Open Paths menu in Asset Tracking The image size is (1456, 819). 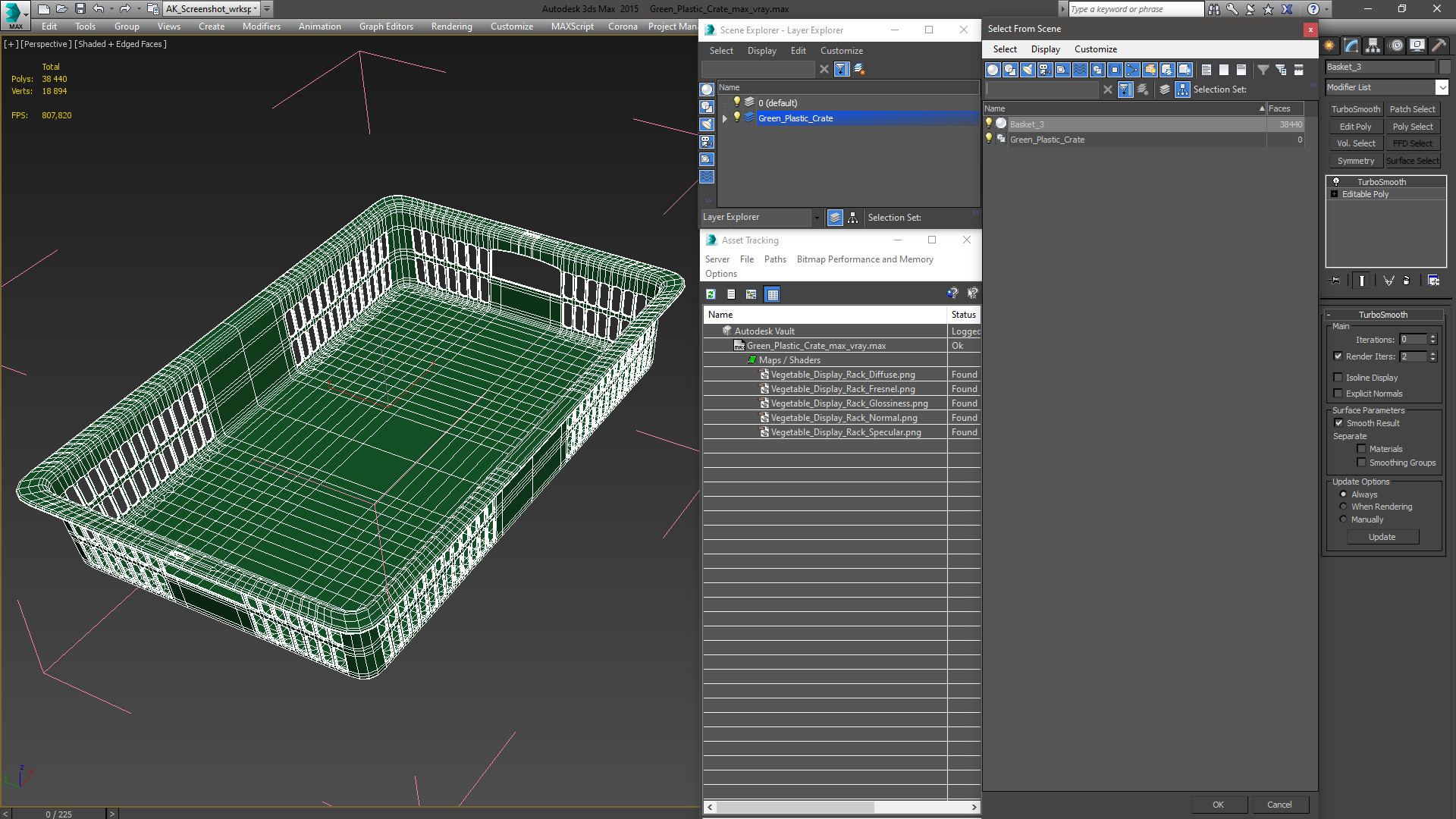coord(775,259)
